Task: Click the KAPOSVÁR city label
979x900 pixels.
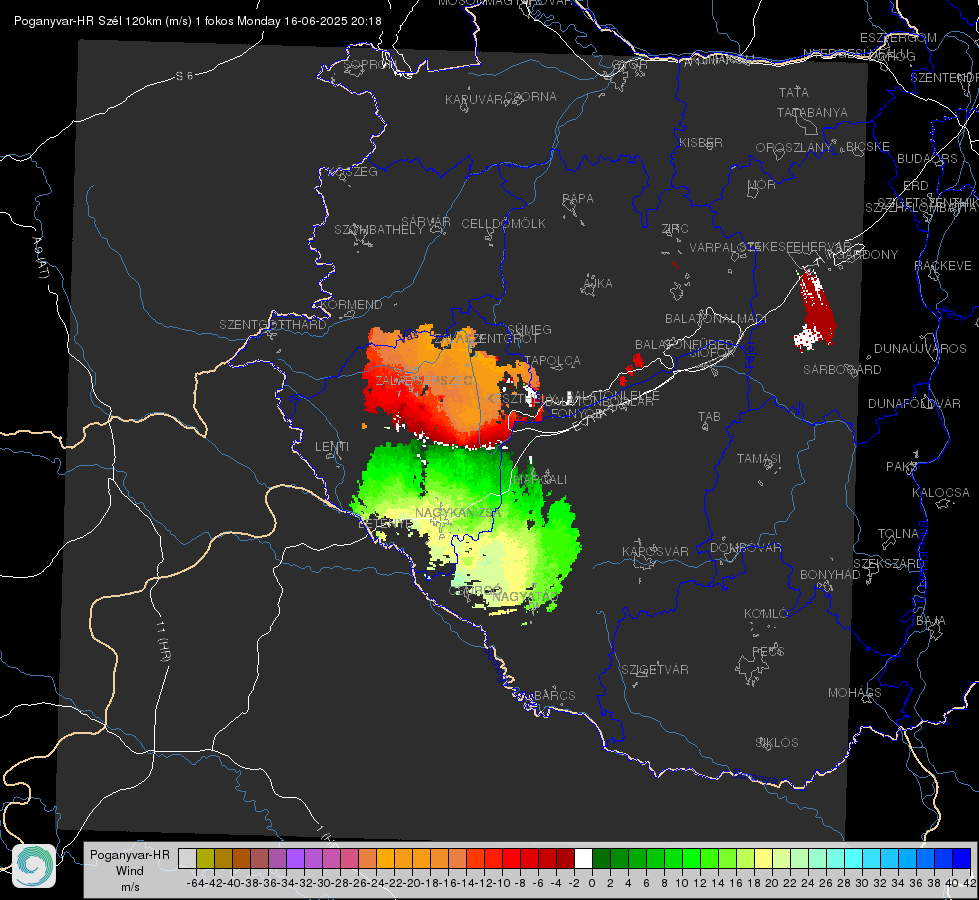Action: tap(656, 552)
